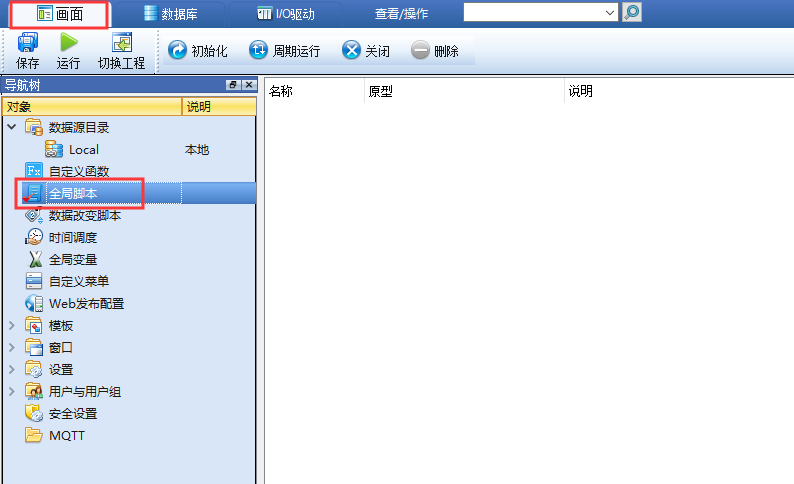Click the 切换工程 switch project icon

click(x=122, y=43)
